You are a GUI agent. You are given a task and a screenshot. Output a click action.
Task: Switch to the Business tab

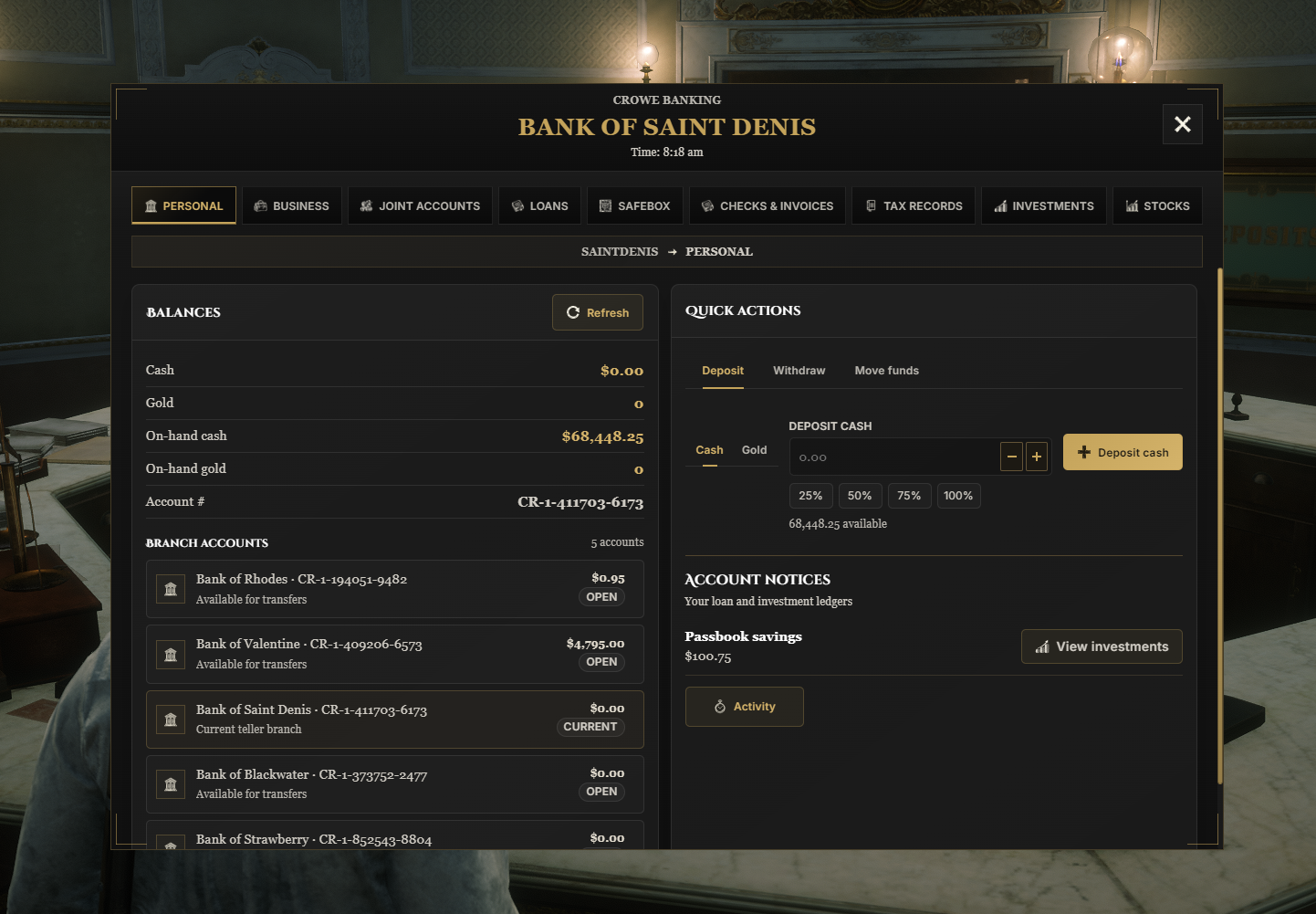pos(292,205)
